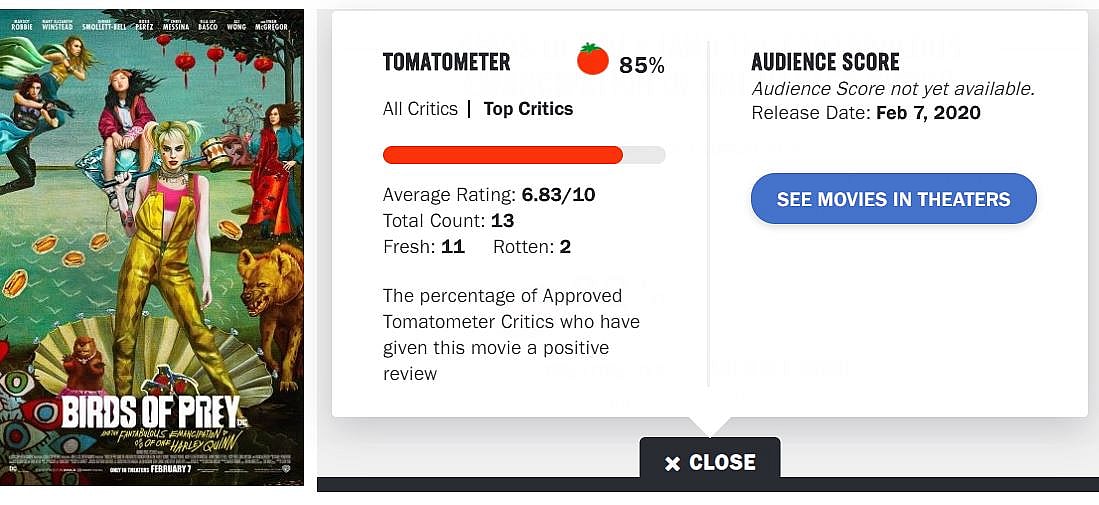Click the Fresh 11 count
Screen dimensions: 1099x505
(x=424, y=246)
